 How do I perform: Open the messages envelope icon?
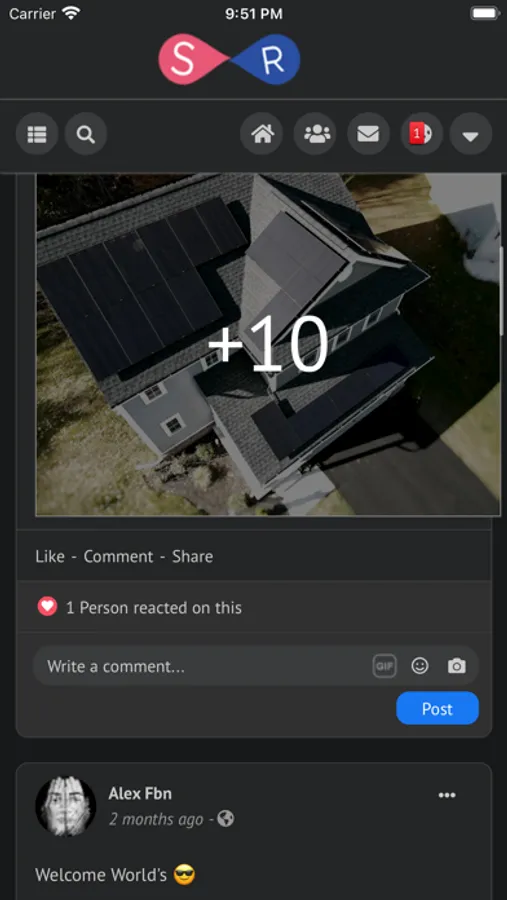pyautogui.click(x=368, y=134)
